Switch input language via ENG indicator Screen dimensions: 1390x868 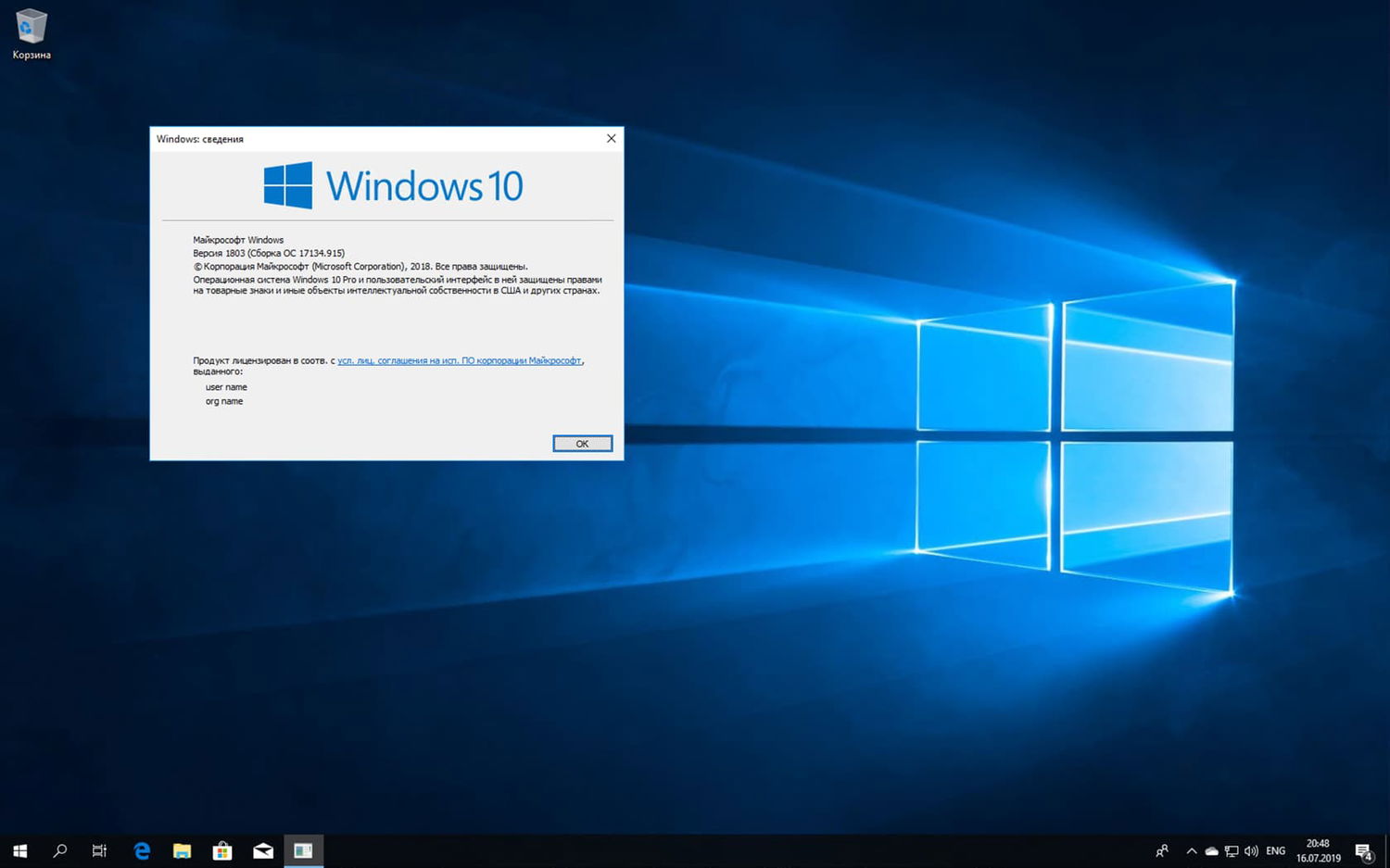click(x=1275, y=850)
